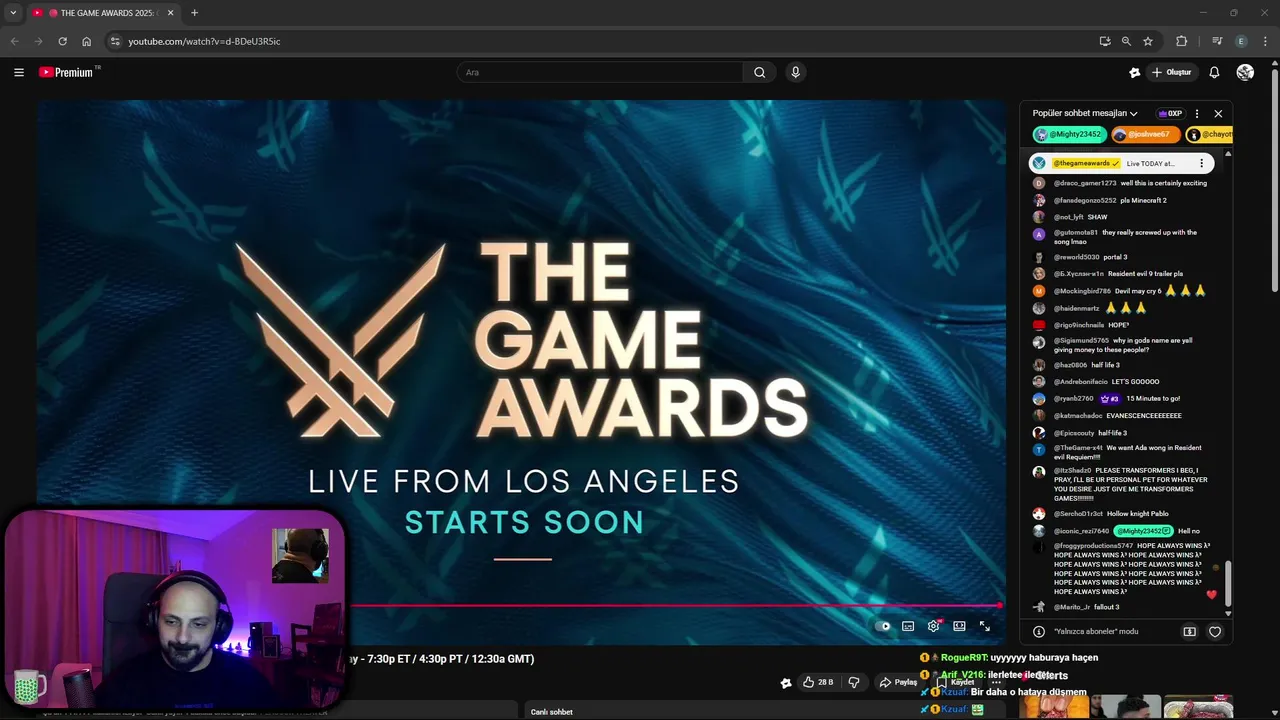Enter fullscreen on the video player

(x=985, y=626)
